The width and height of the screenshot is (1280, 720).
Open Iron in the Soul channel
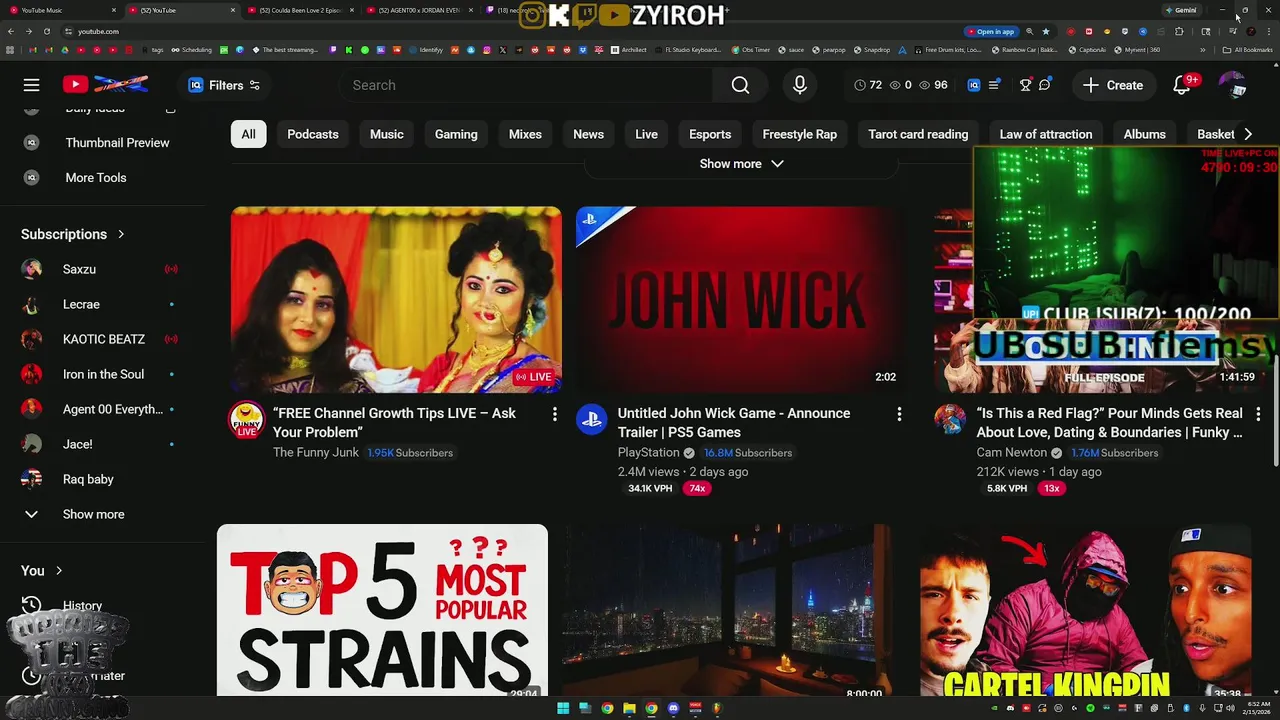[x=104, y=374]
